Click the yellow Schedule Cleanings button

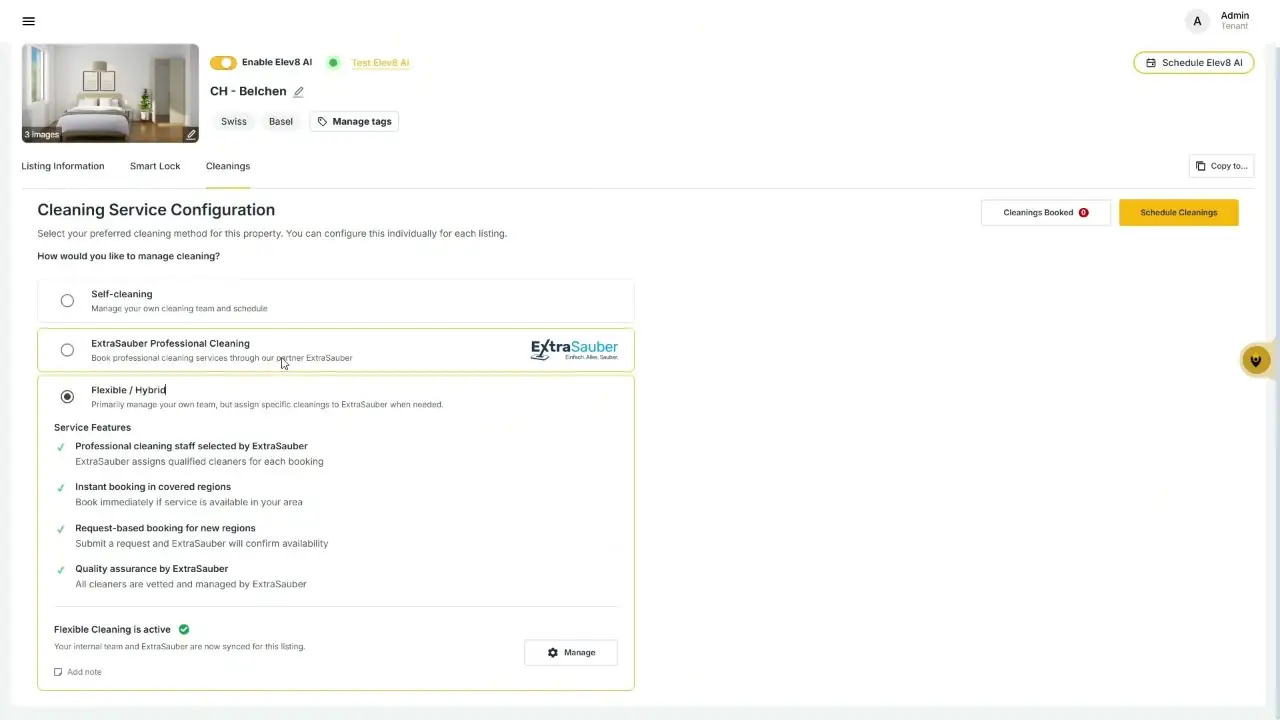click(1179, 213)
